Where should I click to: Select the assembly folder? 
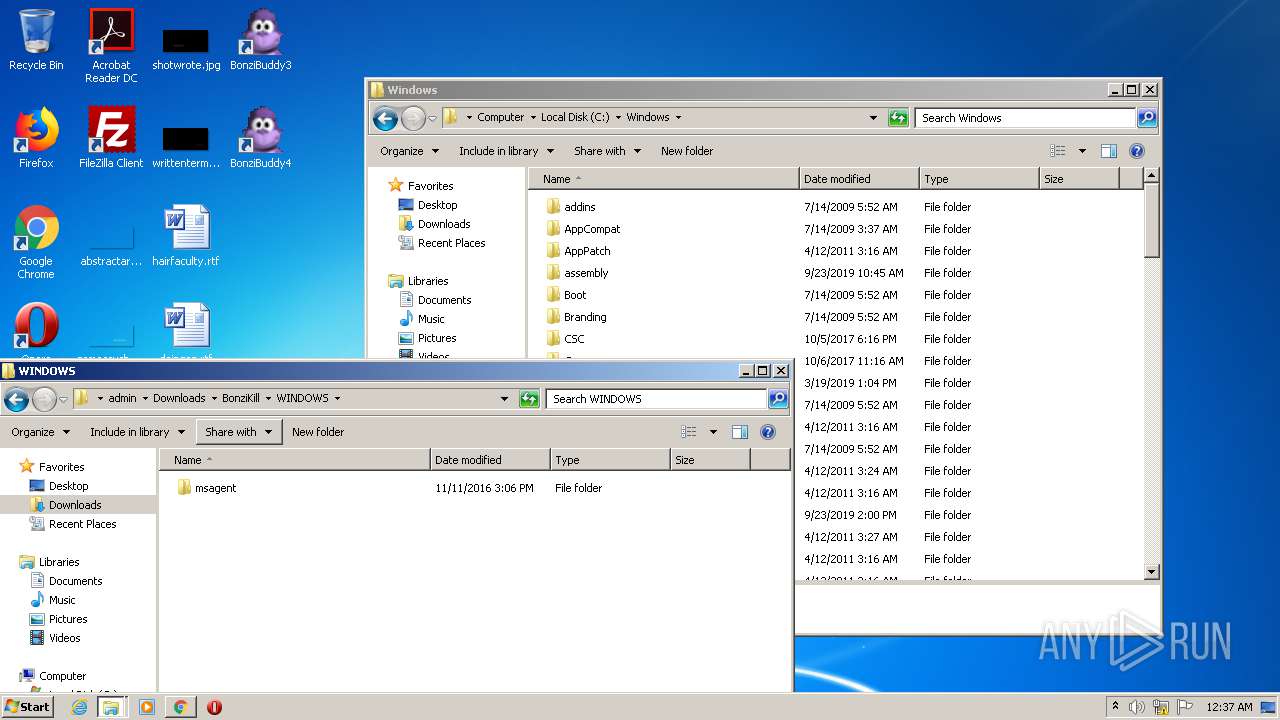click(x=586, y=273)
